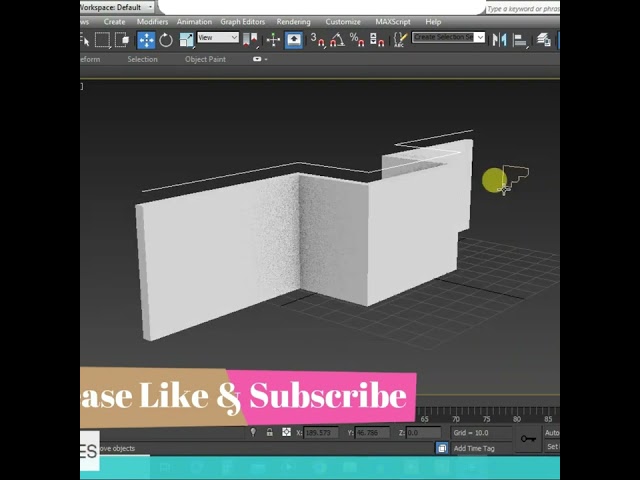Click frame 75 on the timeline

(x=486, y=419)
